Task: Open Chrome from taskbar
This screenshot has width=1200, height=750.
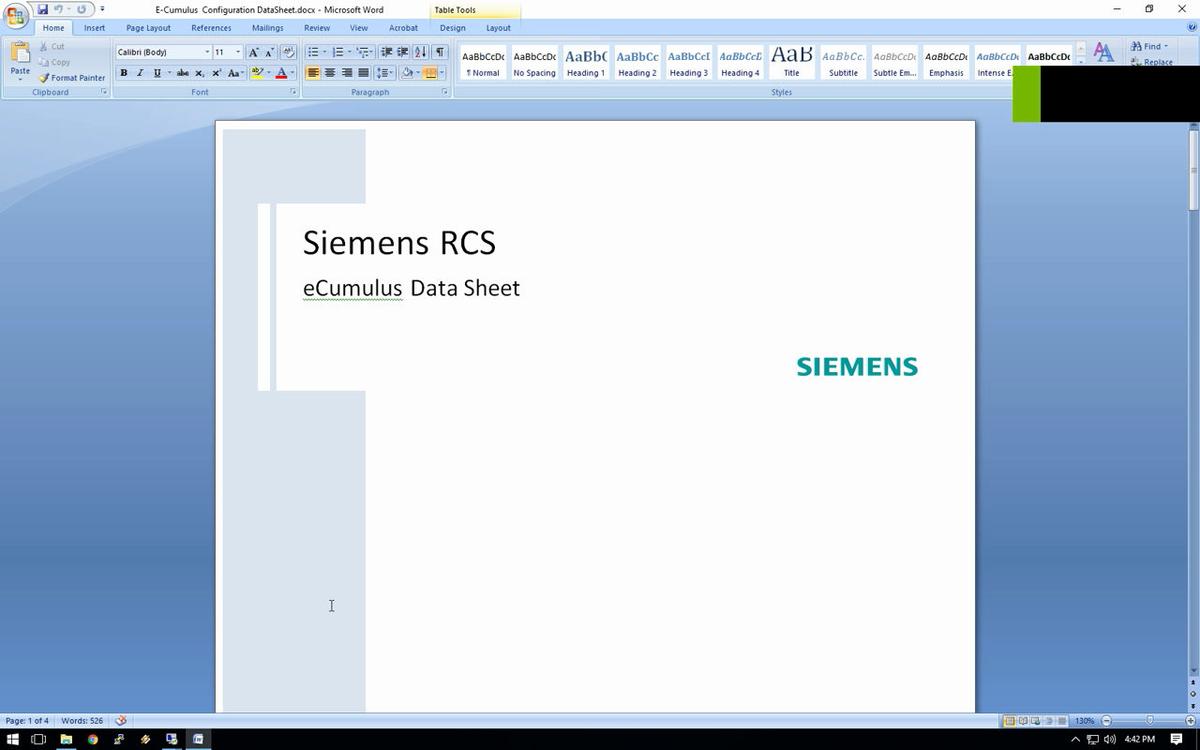Action: pyautogui.click(x=92, y=739)
